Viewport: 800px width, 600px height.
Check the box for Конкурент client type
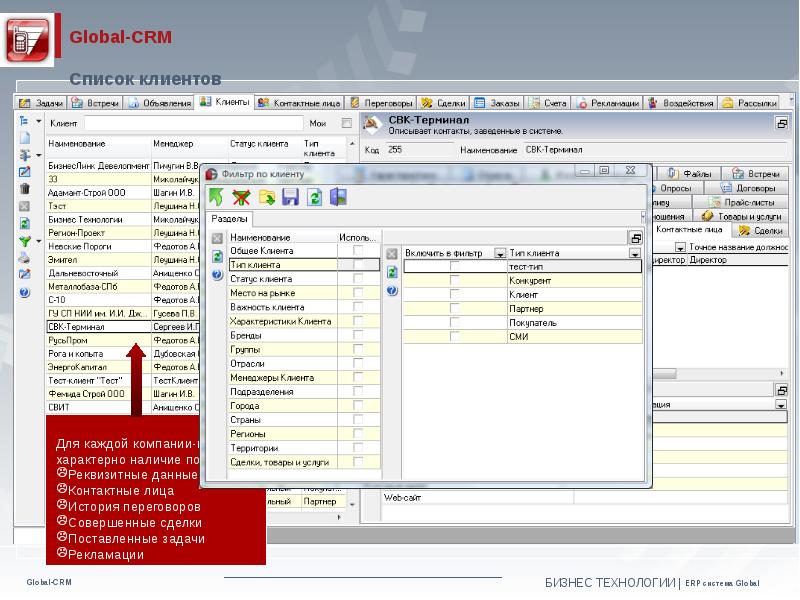click(455, 281)
